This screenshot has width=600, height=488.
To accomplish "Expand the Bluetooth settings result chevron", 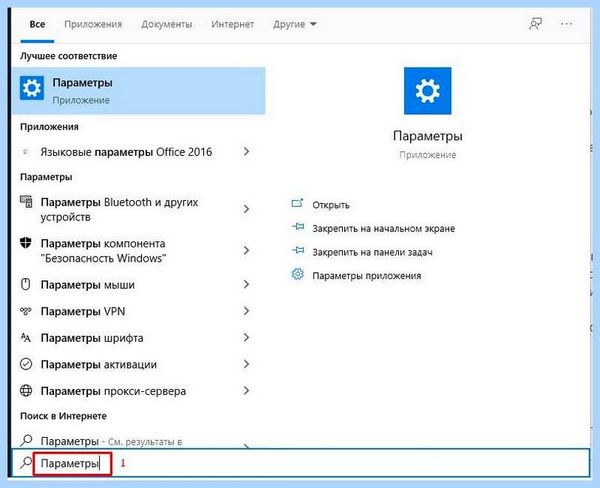I will coord(246,209).
